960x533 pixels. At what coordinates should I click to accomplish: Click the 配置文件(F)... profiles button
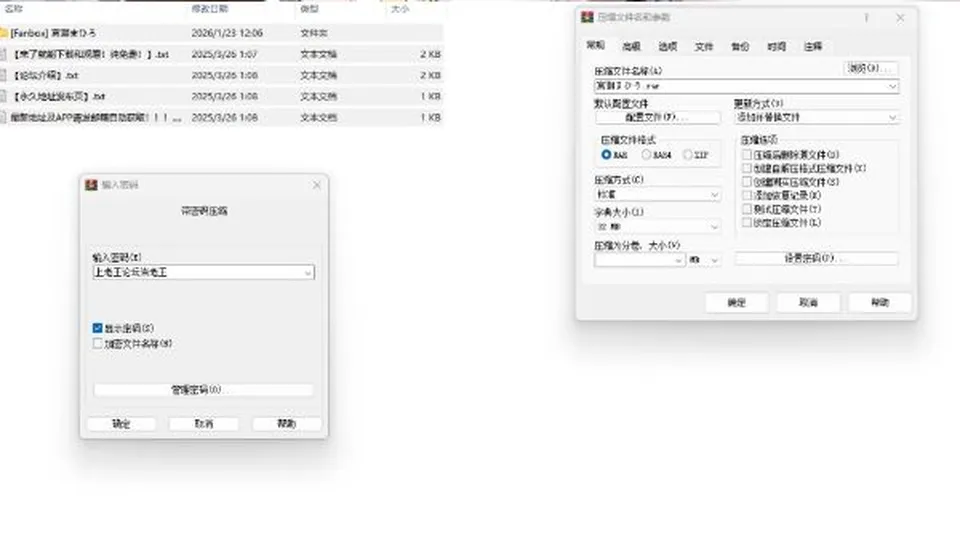coord(657,117)
